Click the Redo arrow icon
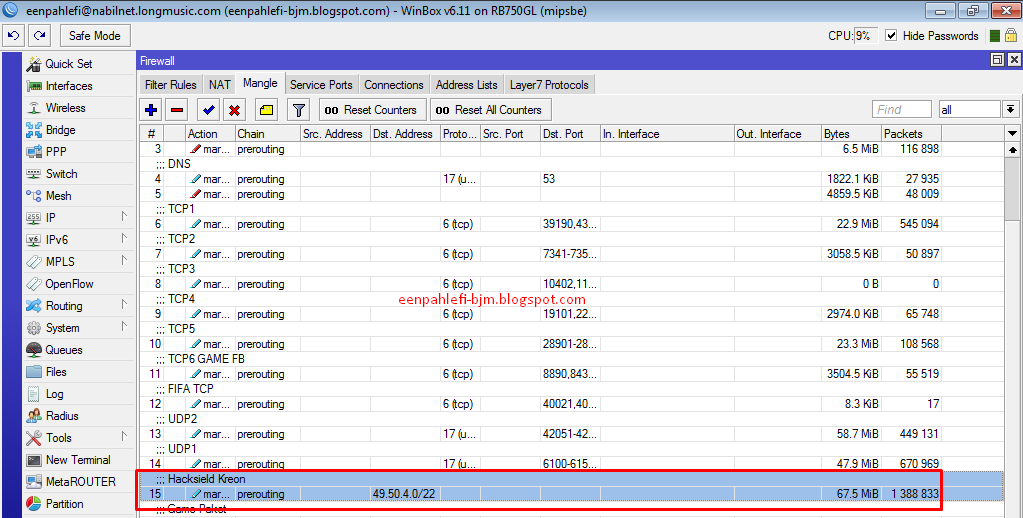This screenshot has height=518, width=1023. (x=40, y=36)
